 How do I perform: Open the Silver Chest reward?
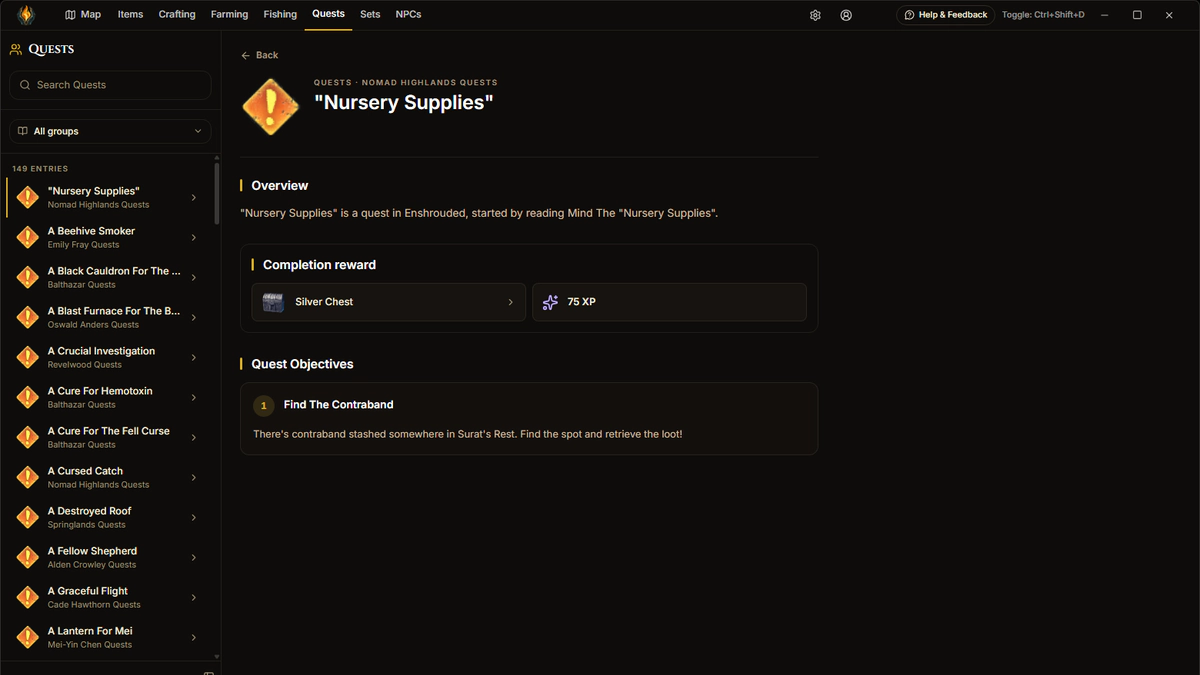click(x=389, y=302)
